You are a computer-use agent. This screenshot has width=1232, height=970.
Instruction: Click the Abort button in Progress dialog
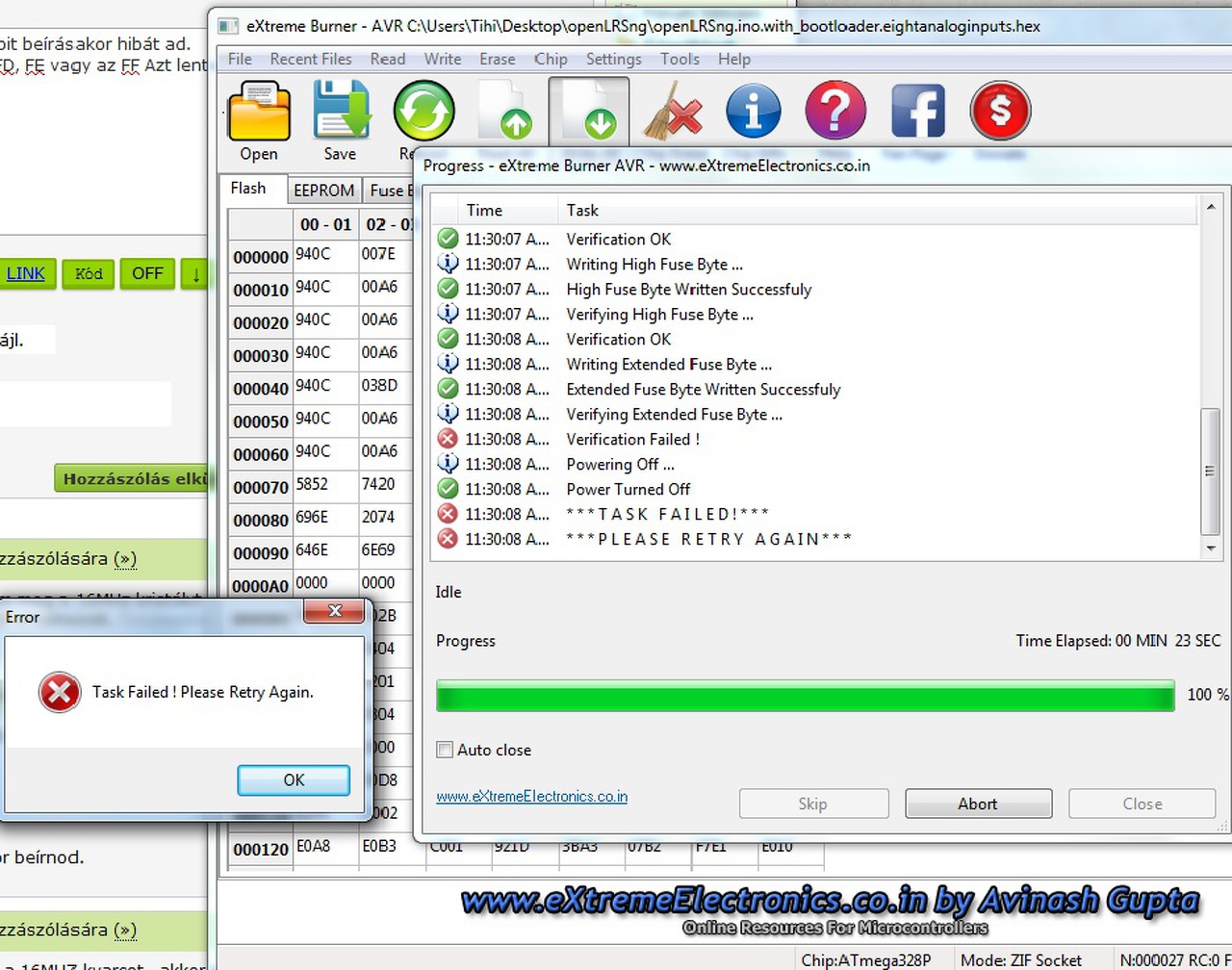[x=978, y=804]
